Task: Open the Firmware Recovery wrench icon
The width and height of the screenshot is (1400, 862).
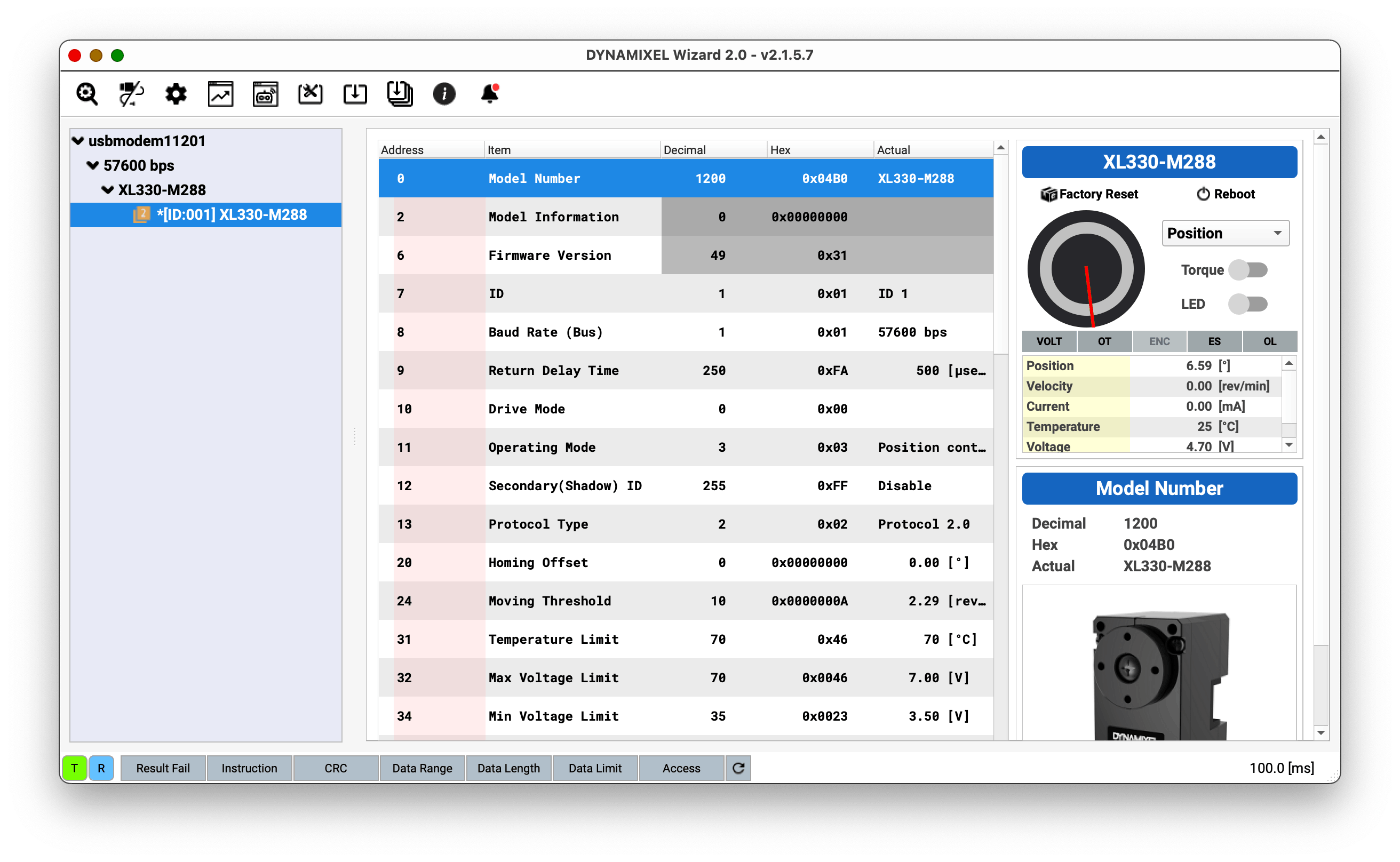Action: point(310,94)
